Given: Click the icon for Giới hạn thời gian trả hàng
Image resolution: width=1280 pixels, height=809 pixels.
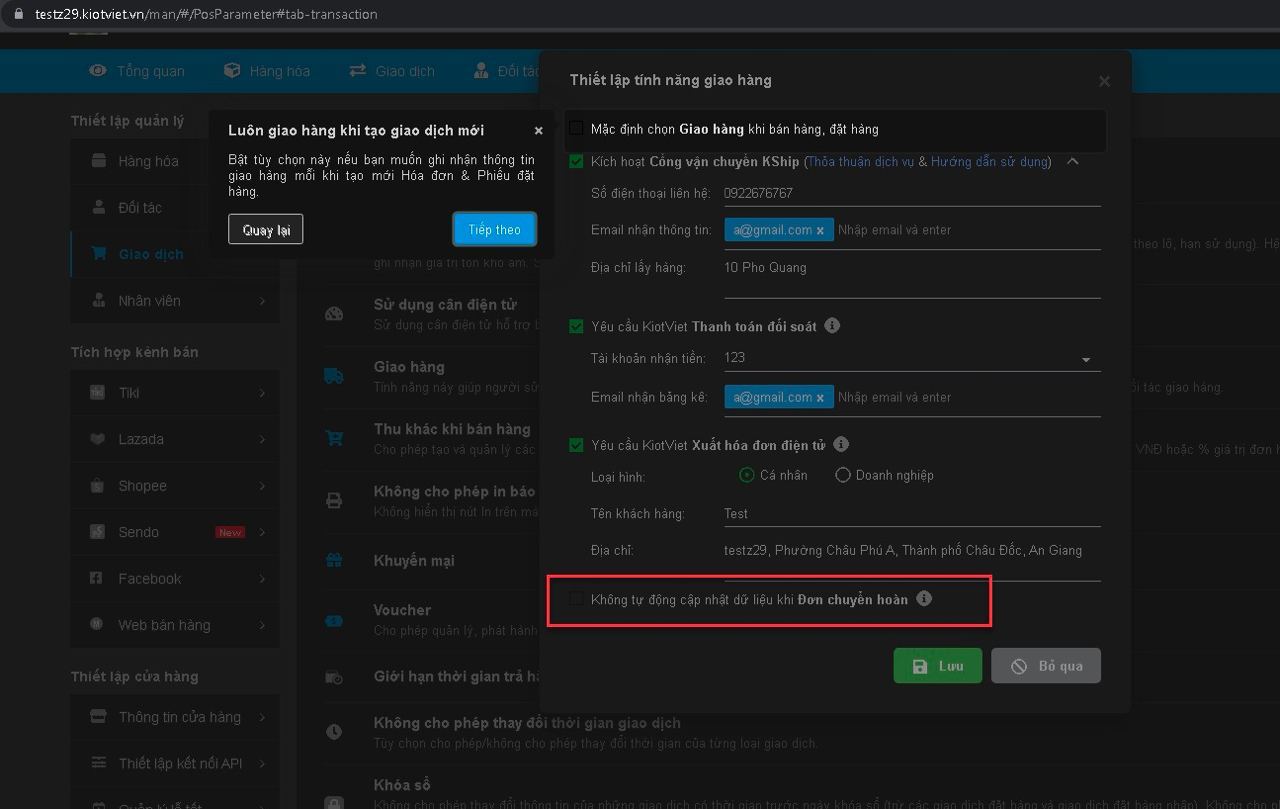Looking at the screenshot, I should [x=334, y=677].
